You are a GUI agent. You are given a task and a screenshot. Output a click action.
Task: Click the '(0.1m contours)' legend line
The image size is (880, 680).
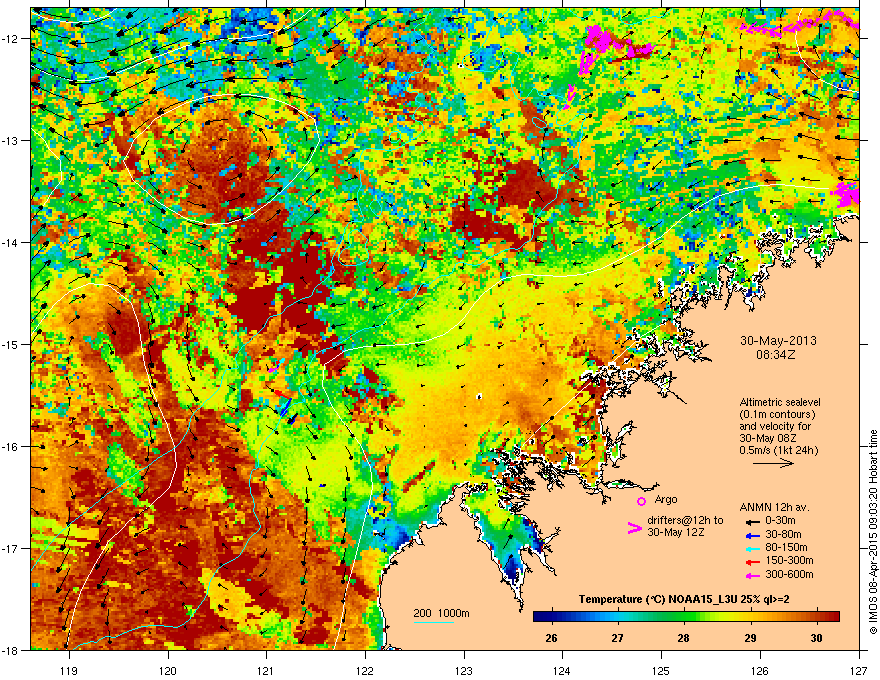click(777, 415)
